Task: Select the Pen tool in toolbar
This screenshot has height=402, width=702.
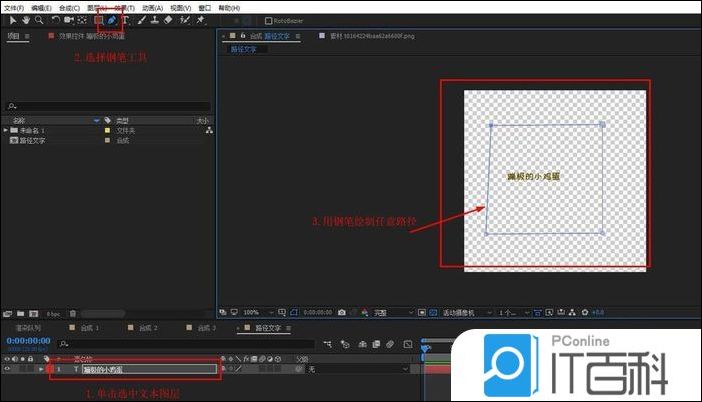Action: 112,19
